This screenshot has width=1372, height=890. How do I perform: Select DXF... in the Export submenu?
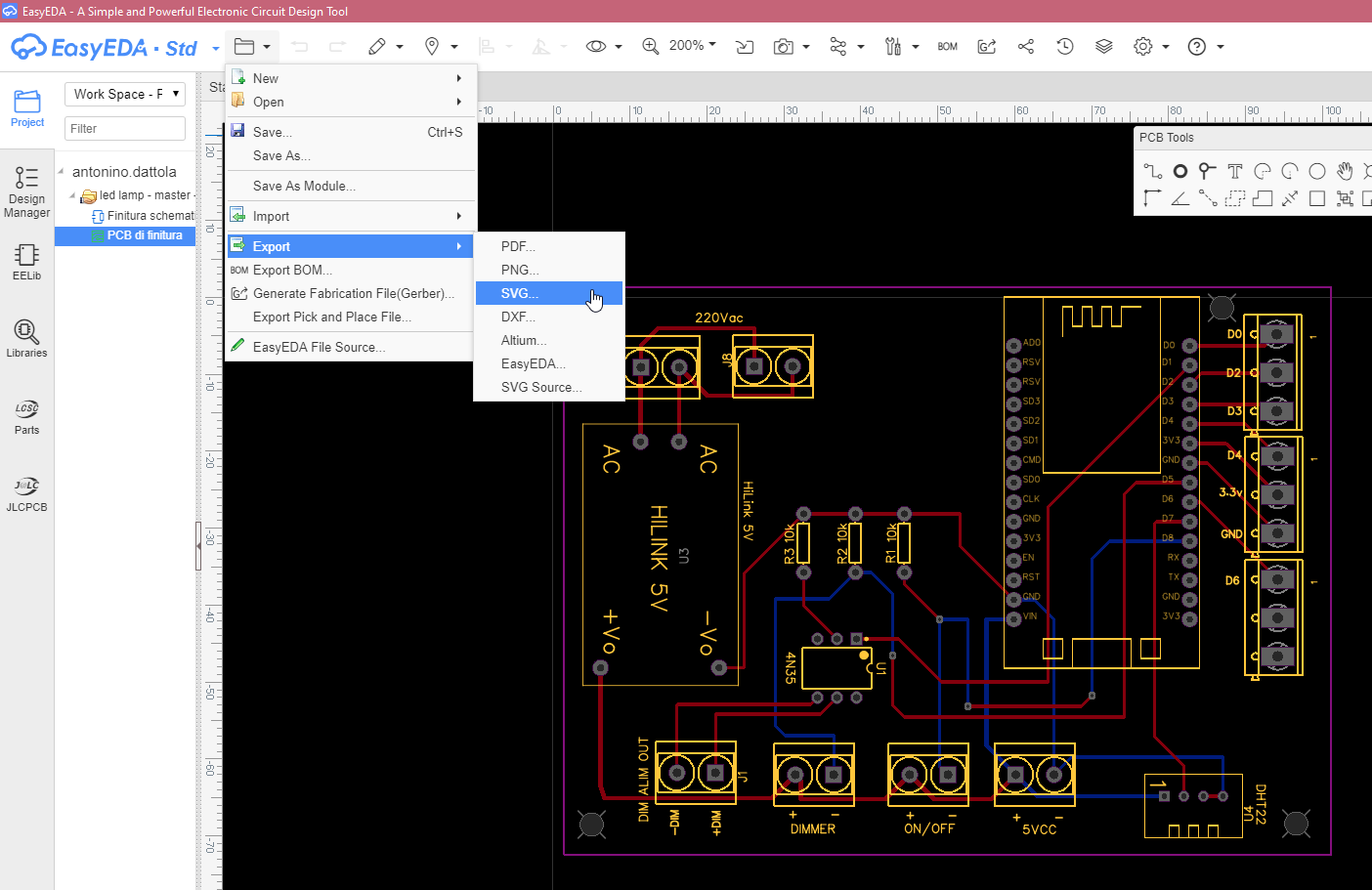point(549,317)
